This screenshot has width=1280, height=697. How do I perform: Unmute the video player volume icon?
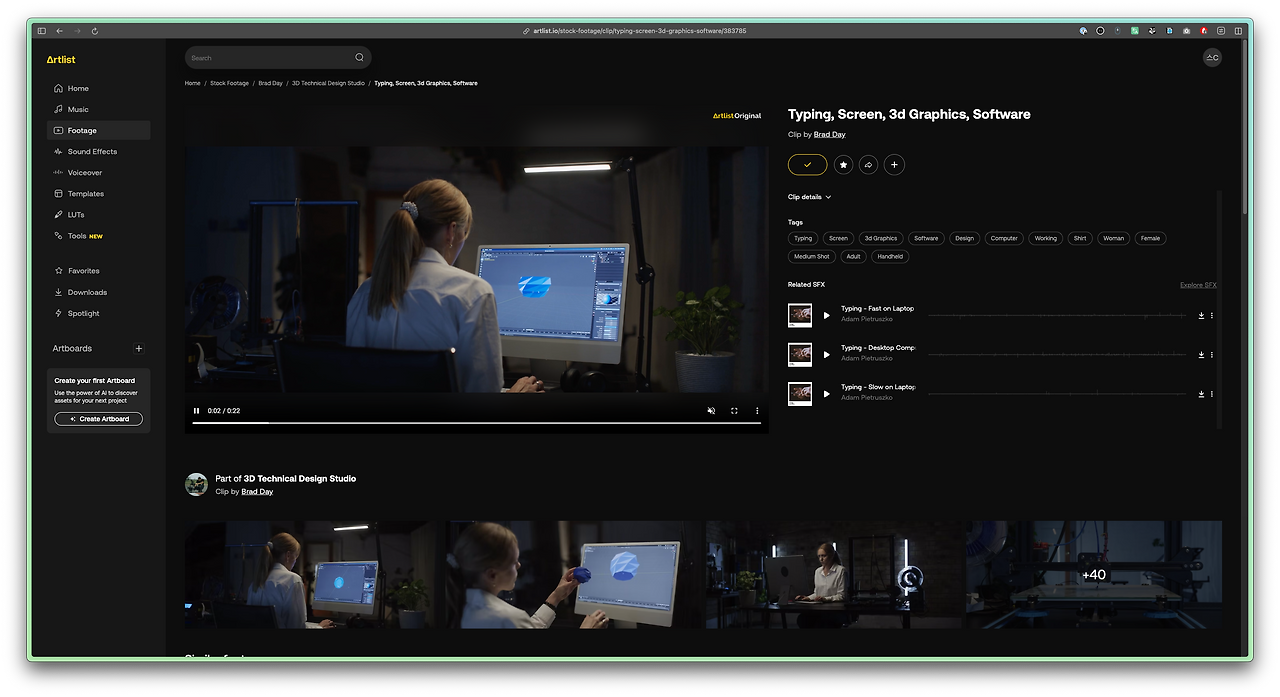[x=711, y=411]
